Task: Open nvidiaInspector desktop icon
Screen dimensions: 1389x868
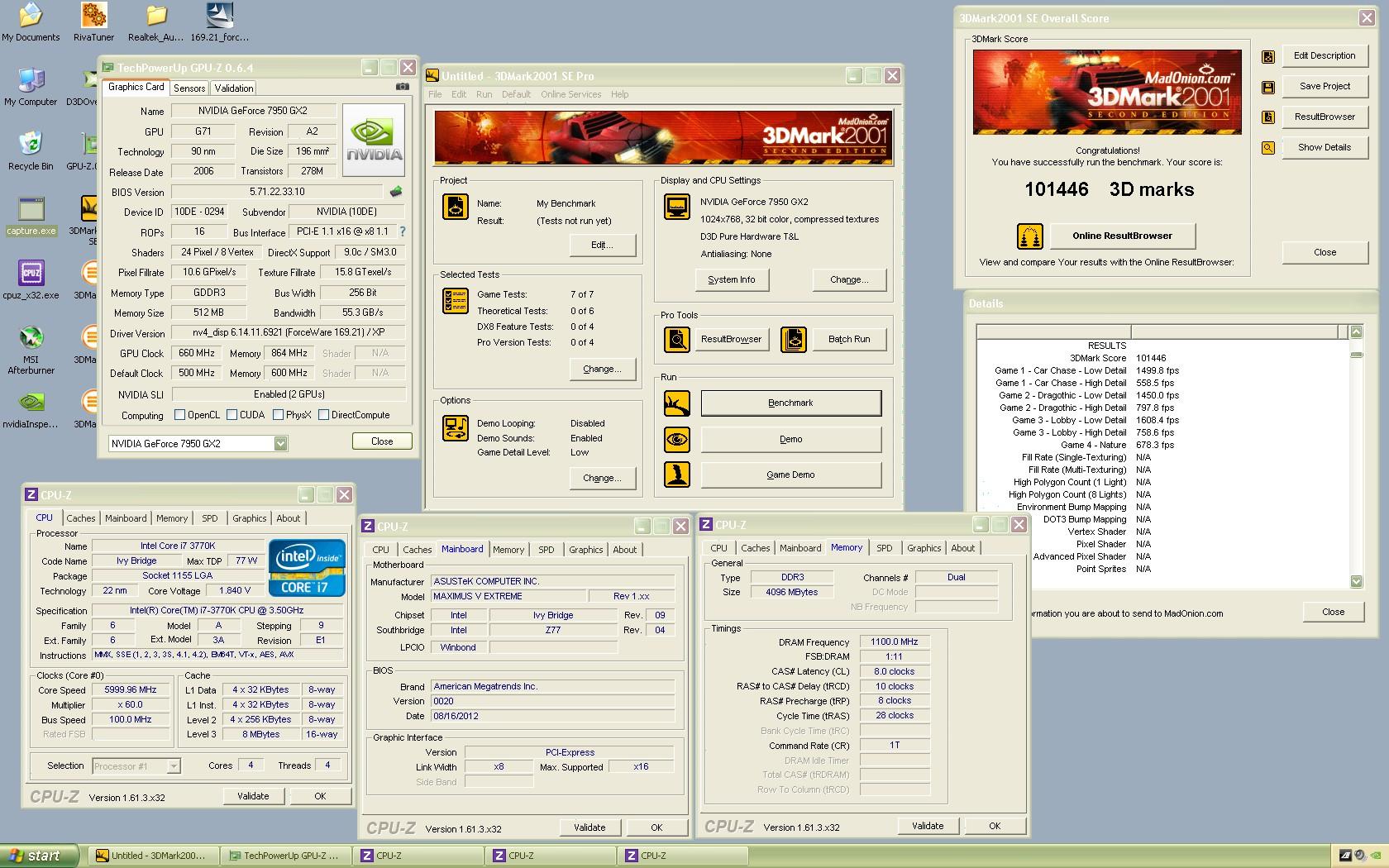Action: (x=31, y=409)
